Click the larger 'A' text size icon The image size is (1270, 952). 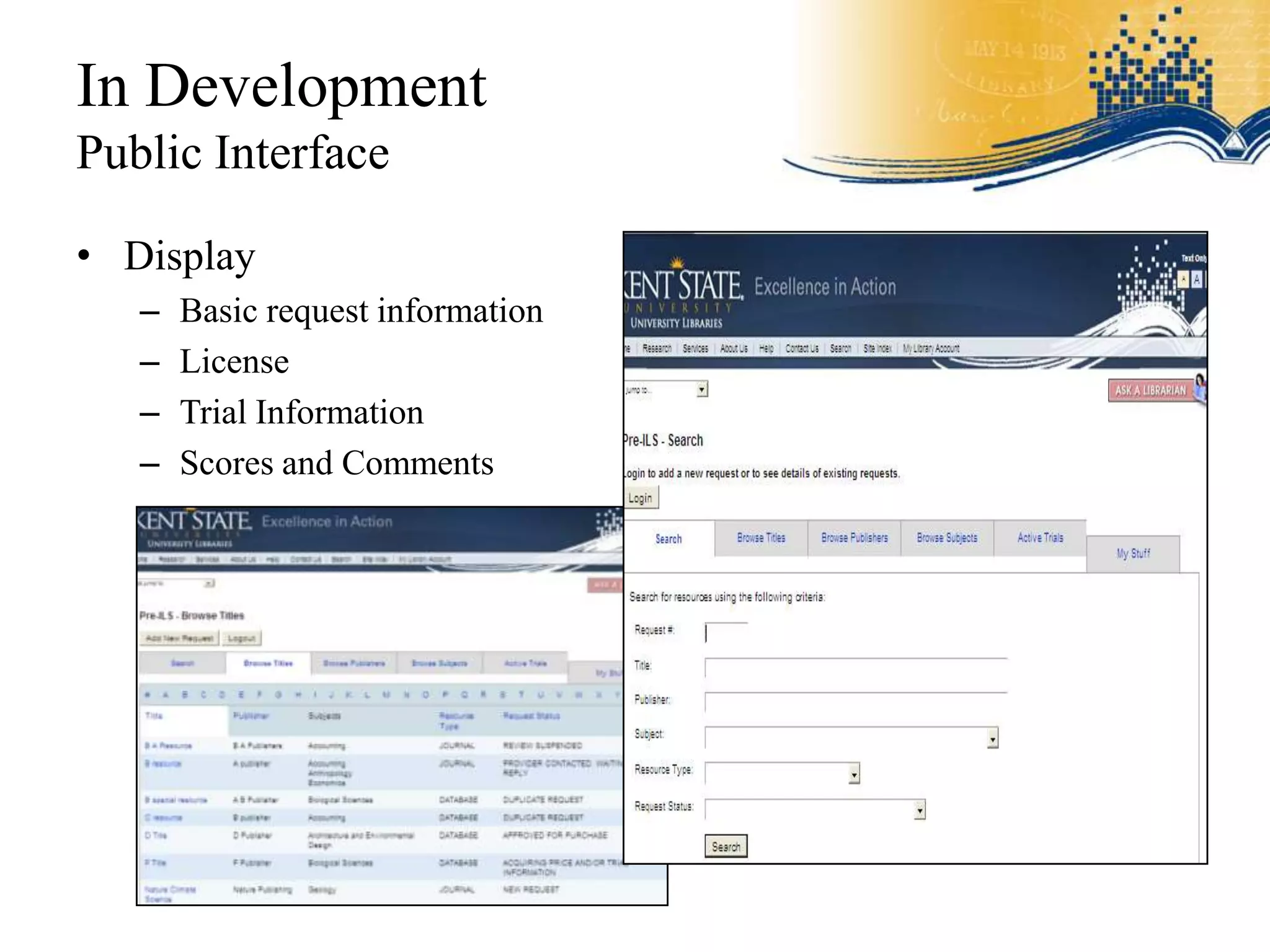click(1197, 280)
